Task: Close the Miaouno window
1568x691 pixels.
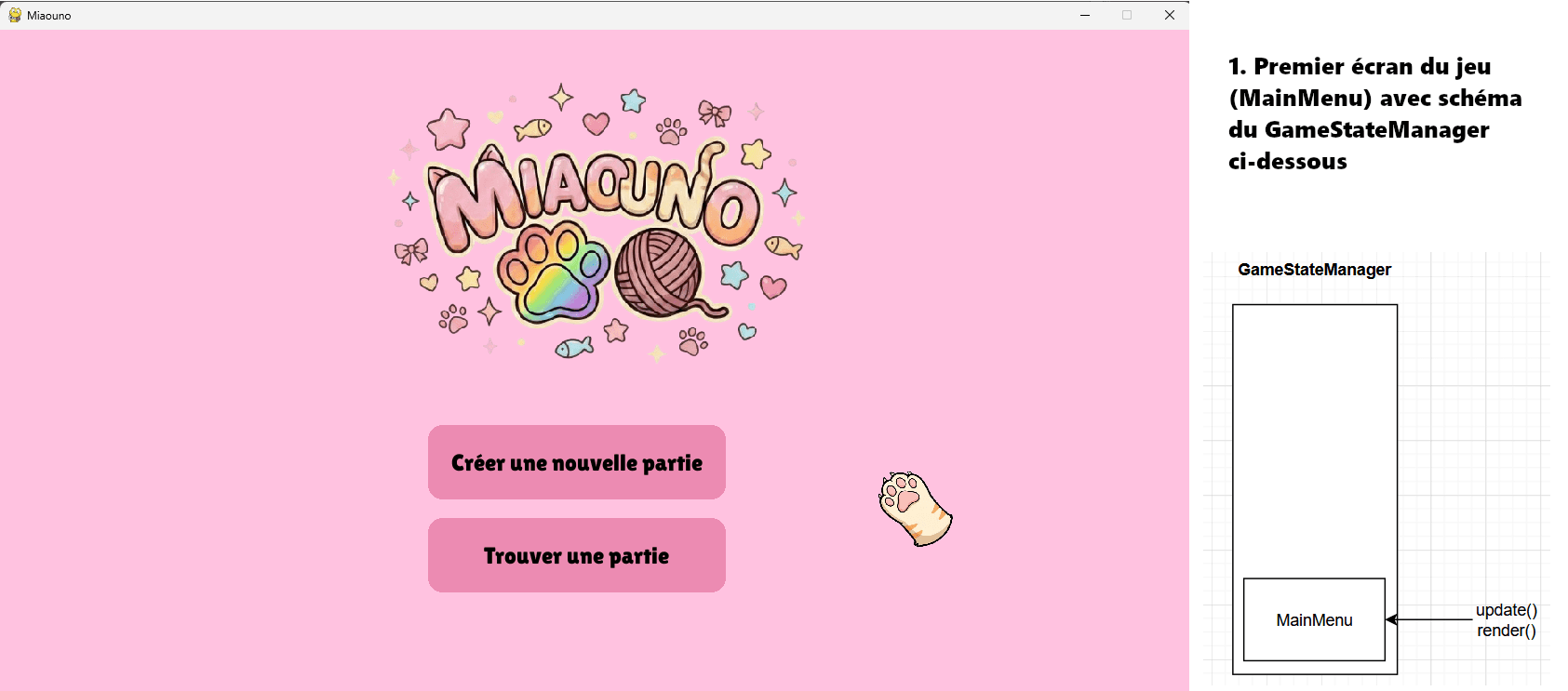Action: (x=1170, y=15)
